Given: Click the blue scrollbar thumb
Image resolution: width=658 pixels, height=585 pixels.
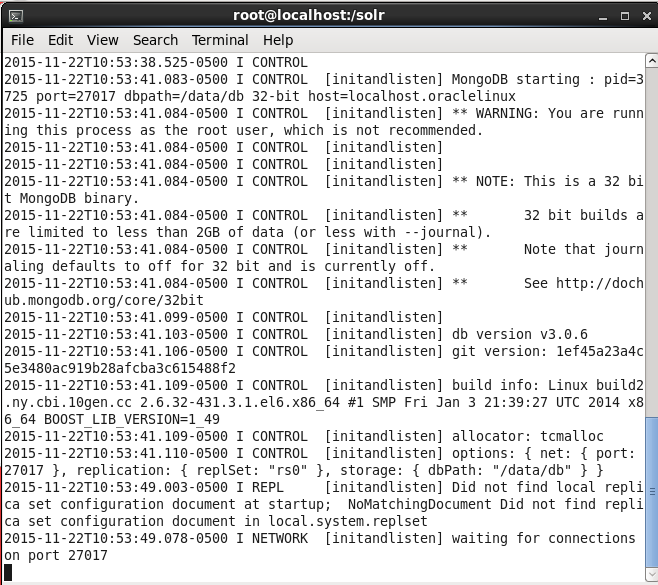Looking at the screenshot, I should [651, 491].
